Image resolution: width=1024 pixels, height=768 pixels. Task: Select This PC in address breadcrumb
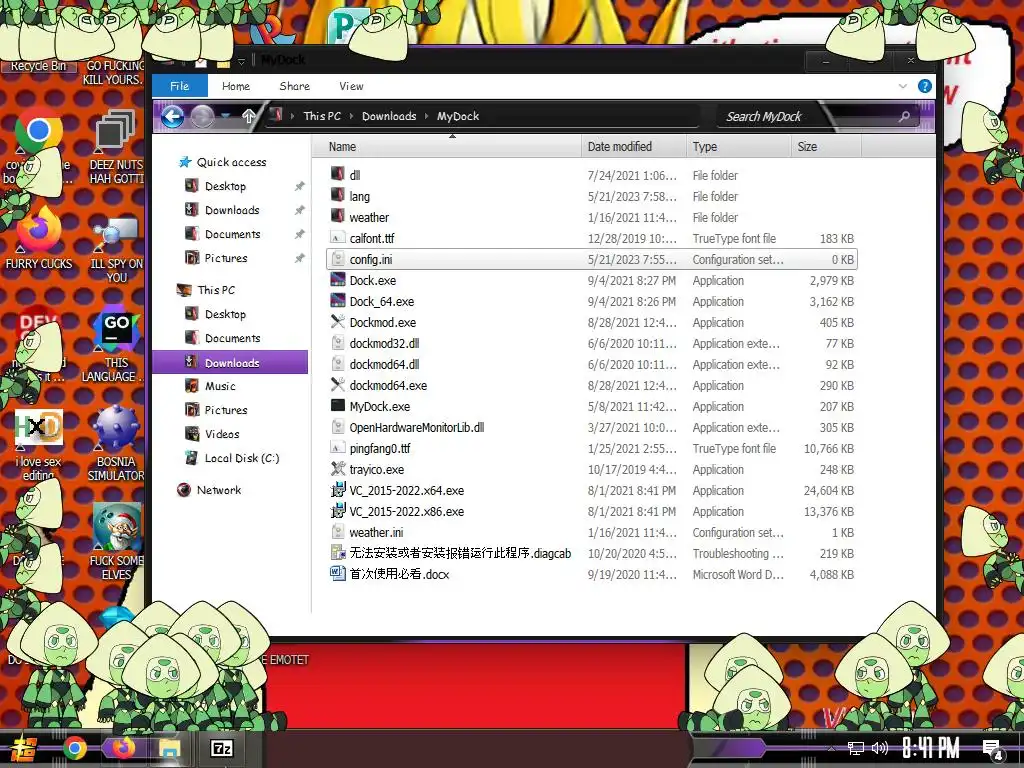point(322,116)
